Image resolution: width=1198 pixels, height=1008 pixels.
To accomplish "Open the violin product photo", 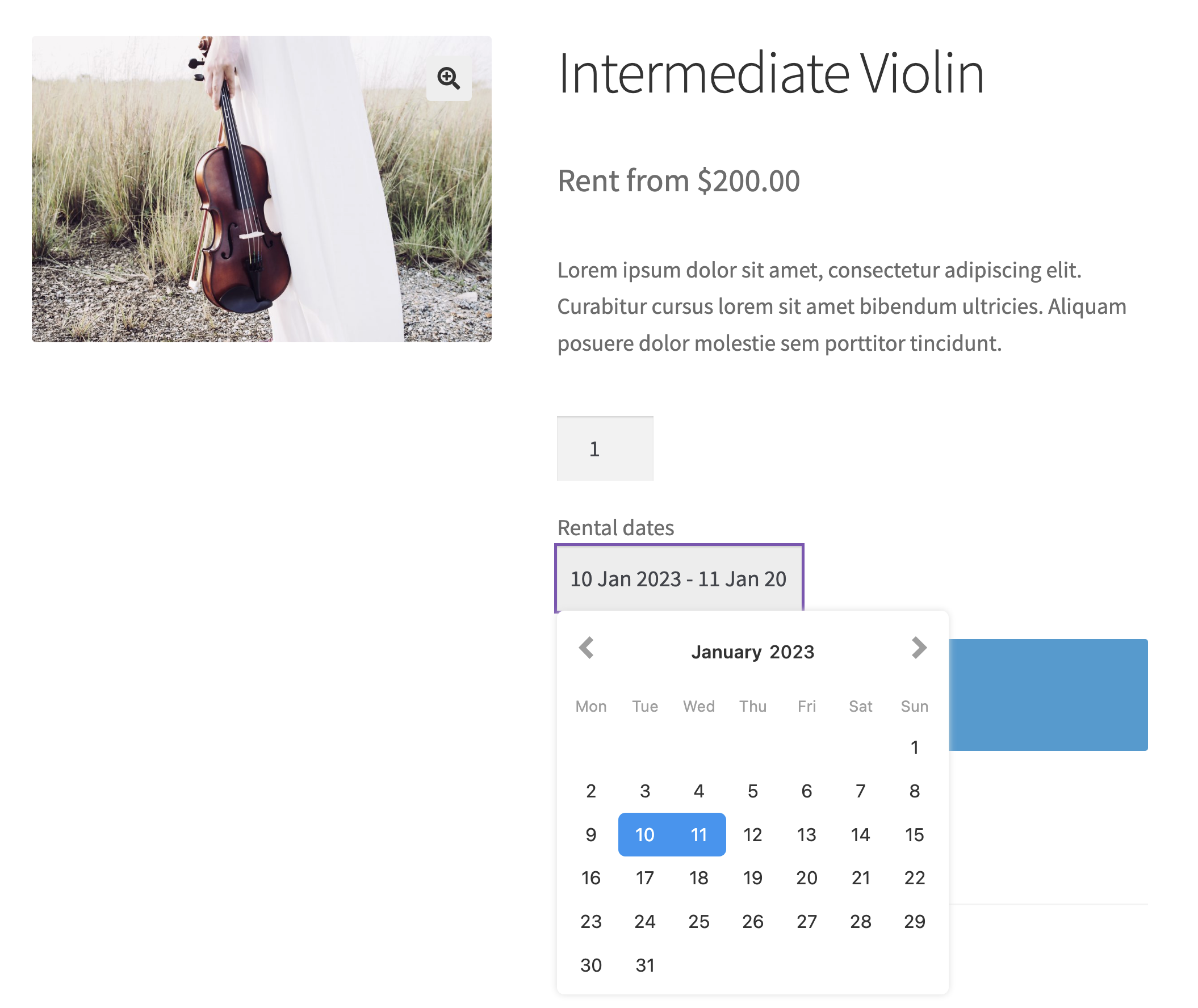I will coord(261,188).
